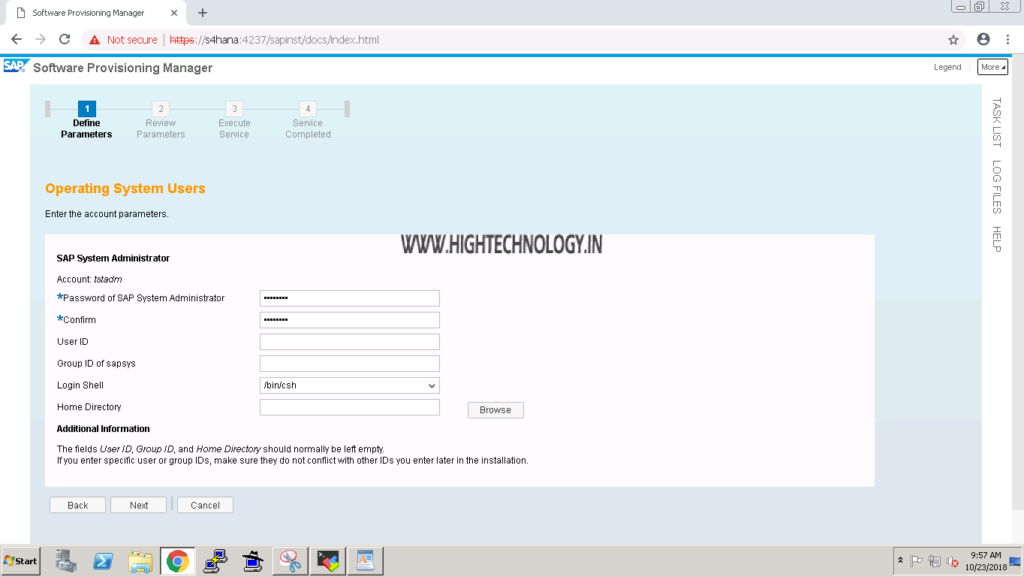Click the computer with hat taskbar icon

[x=253, y=561]
